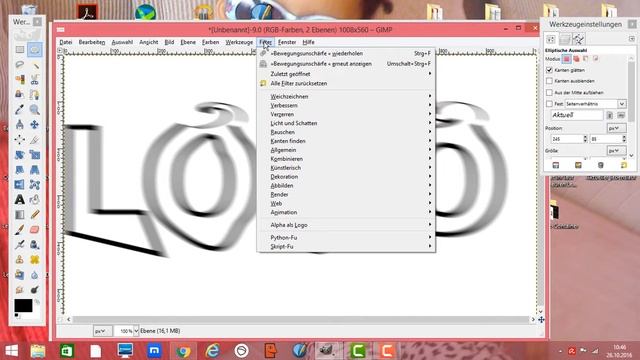Select the Perspective tool
The width and height of the screenshot is (640, 360).
(35, 169)
